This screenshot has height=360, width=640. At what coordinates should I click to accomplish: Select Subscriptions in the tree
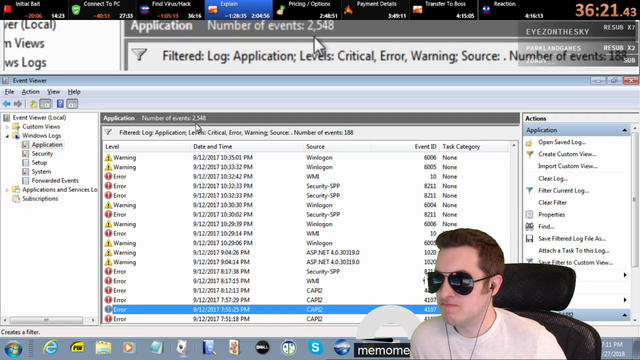[40, 199]
